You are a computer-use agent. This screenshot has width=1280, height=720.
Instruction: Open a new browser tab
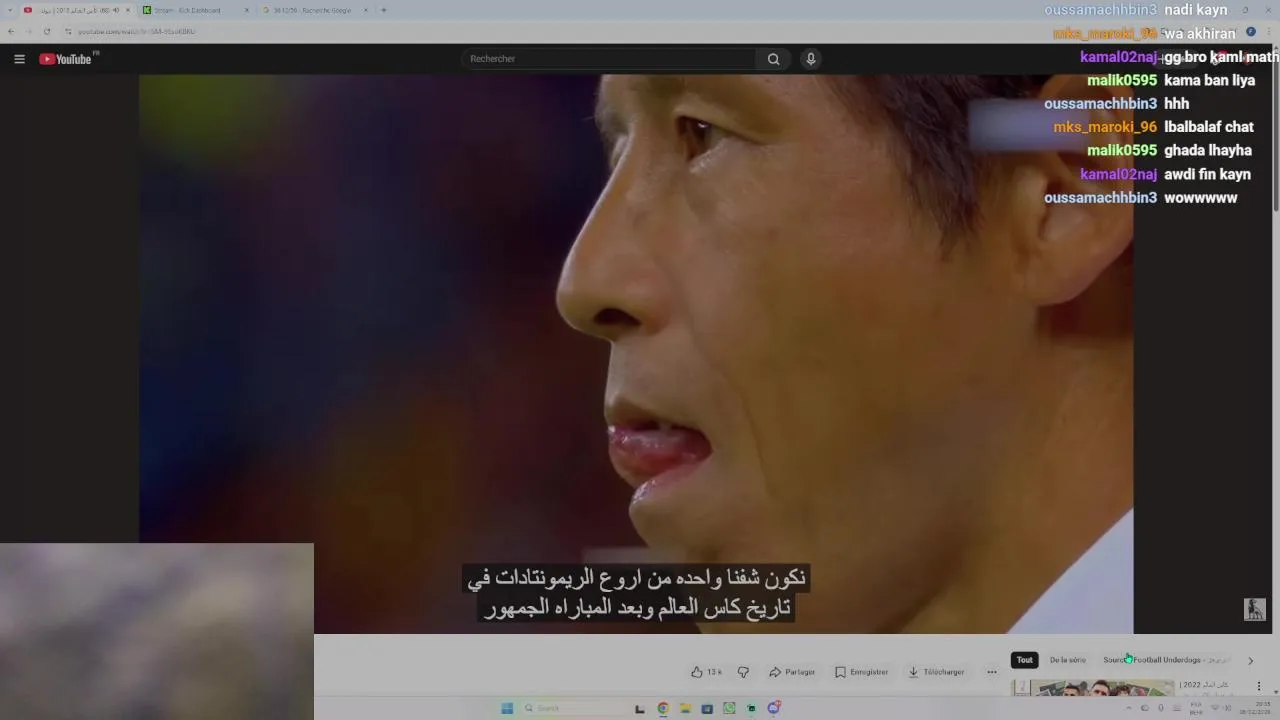click(384, 10)
